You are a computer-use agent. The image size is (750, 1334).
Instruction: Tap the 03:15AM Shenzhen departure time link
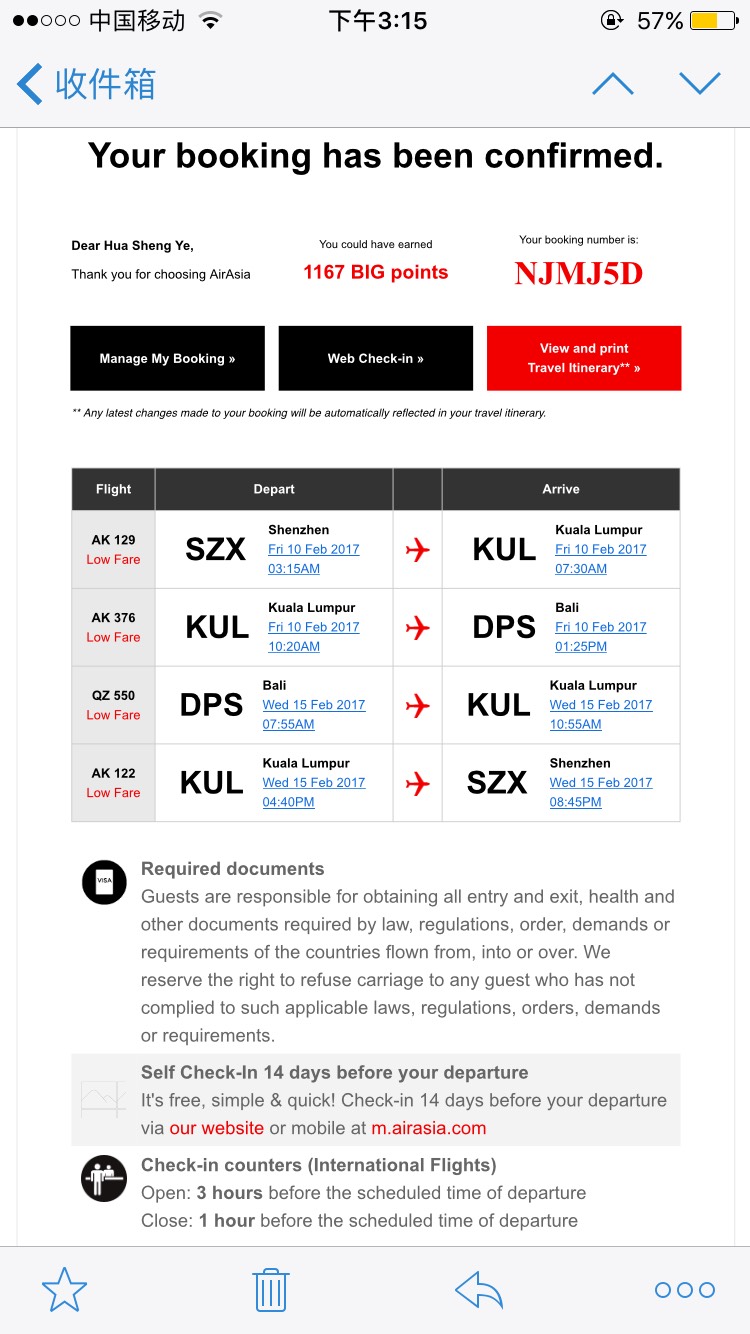[x=294, y=568]
